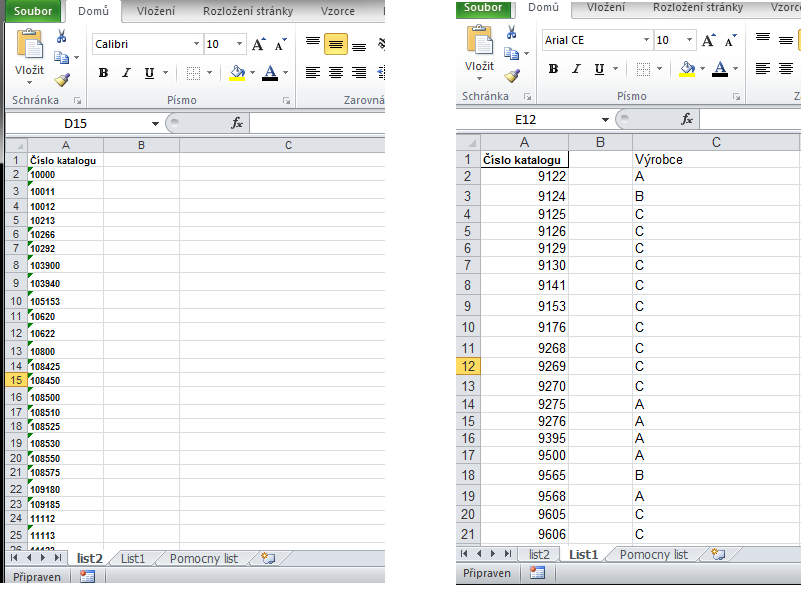
Task: Open Soubor tab in left window
Action: tap(33, 11)
